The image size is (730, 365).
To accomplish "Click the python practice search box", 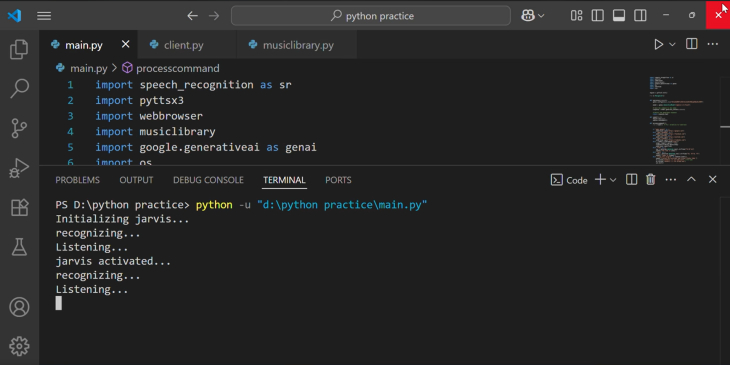I will click(371, 16).
